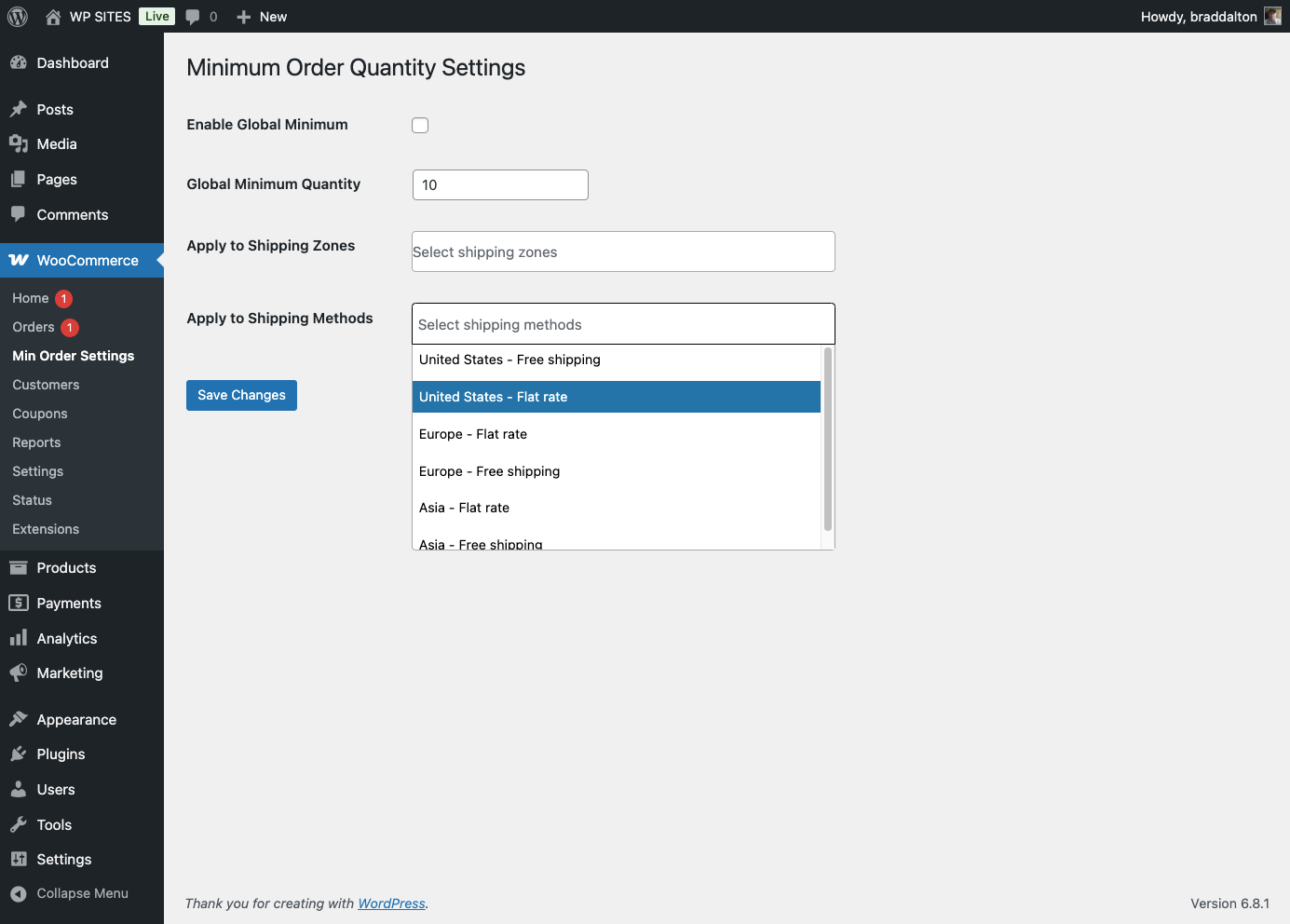
Task: Open the WP SITES home icon
Action: [x=53, y=17]
